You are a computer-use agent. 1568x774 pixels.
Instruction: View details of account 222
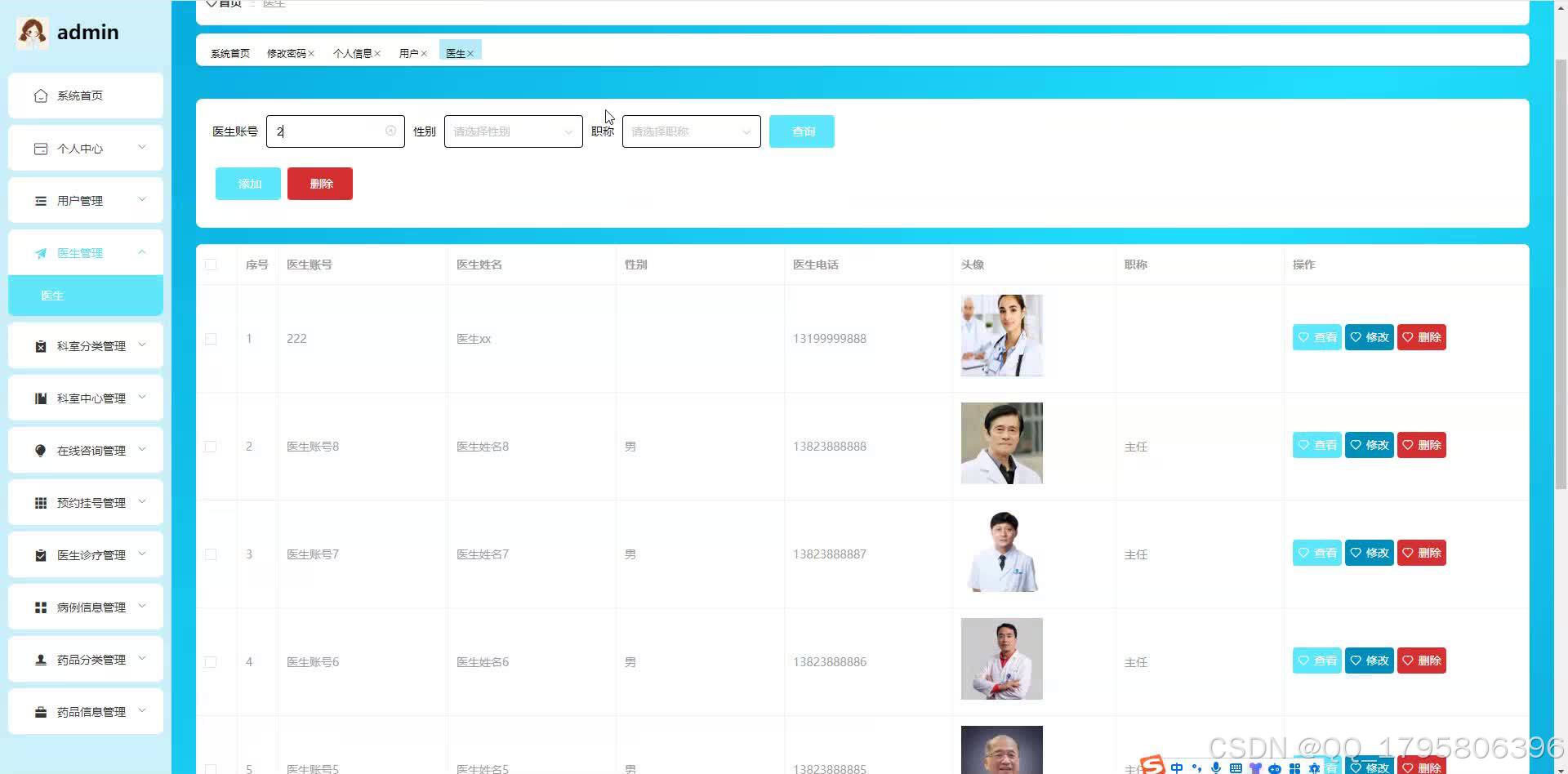[1317, 337]
